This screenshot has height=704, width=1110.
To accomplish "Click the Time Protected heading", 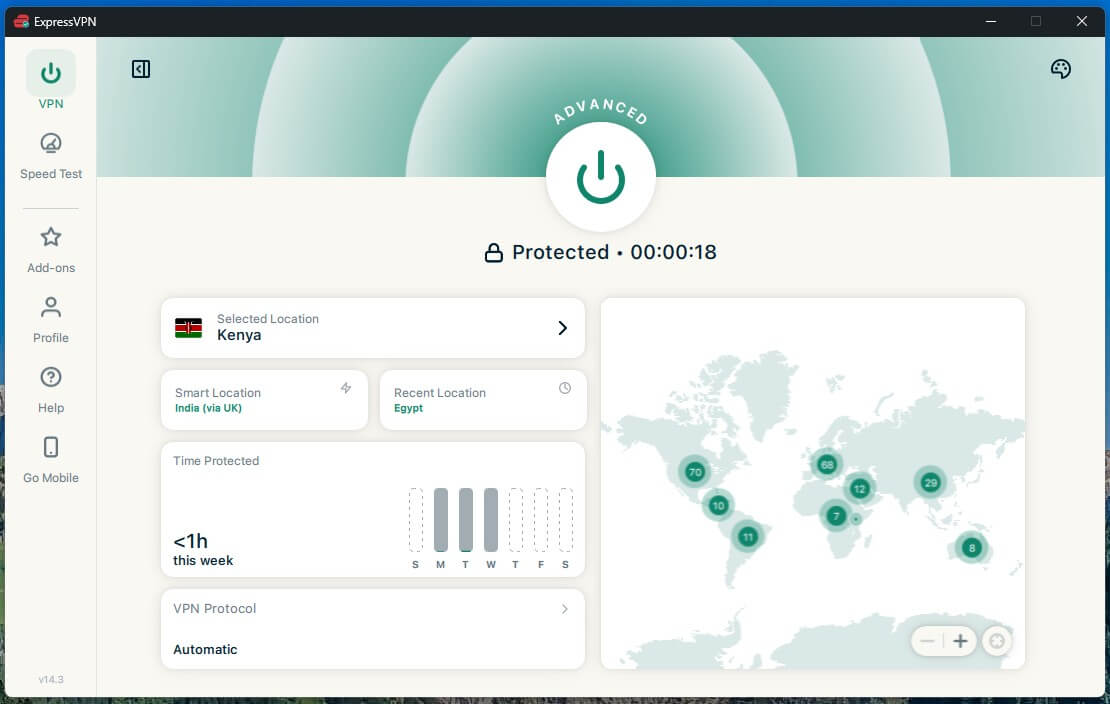I will [216, 461].
